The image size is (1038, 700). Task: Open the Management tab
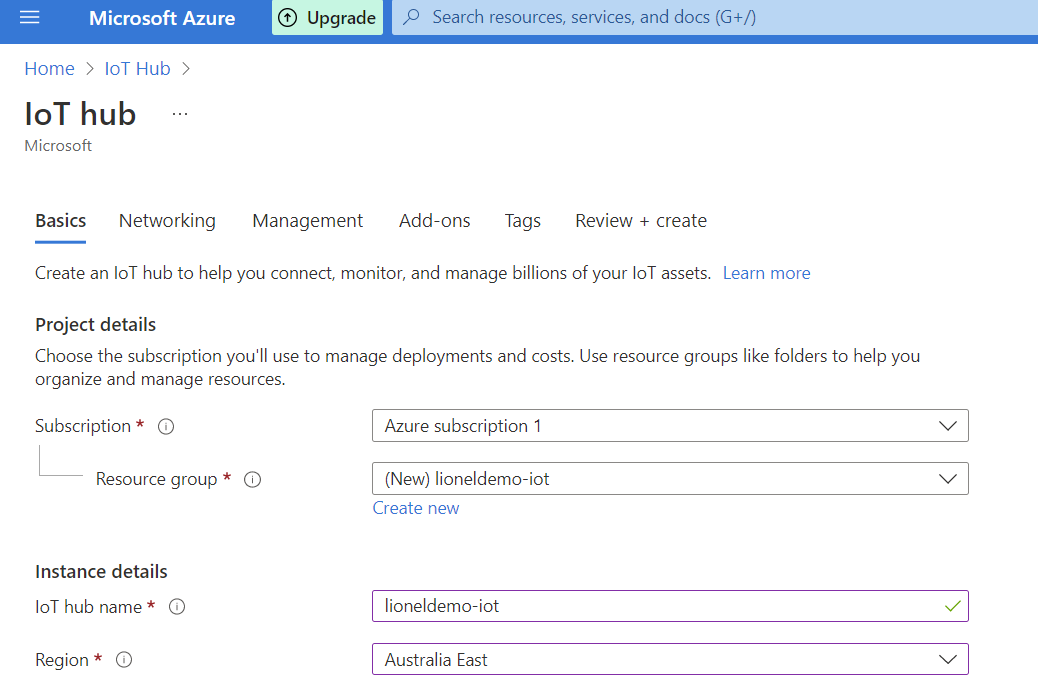click(307, 220)
